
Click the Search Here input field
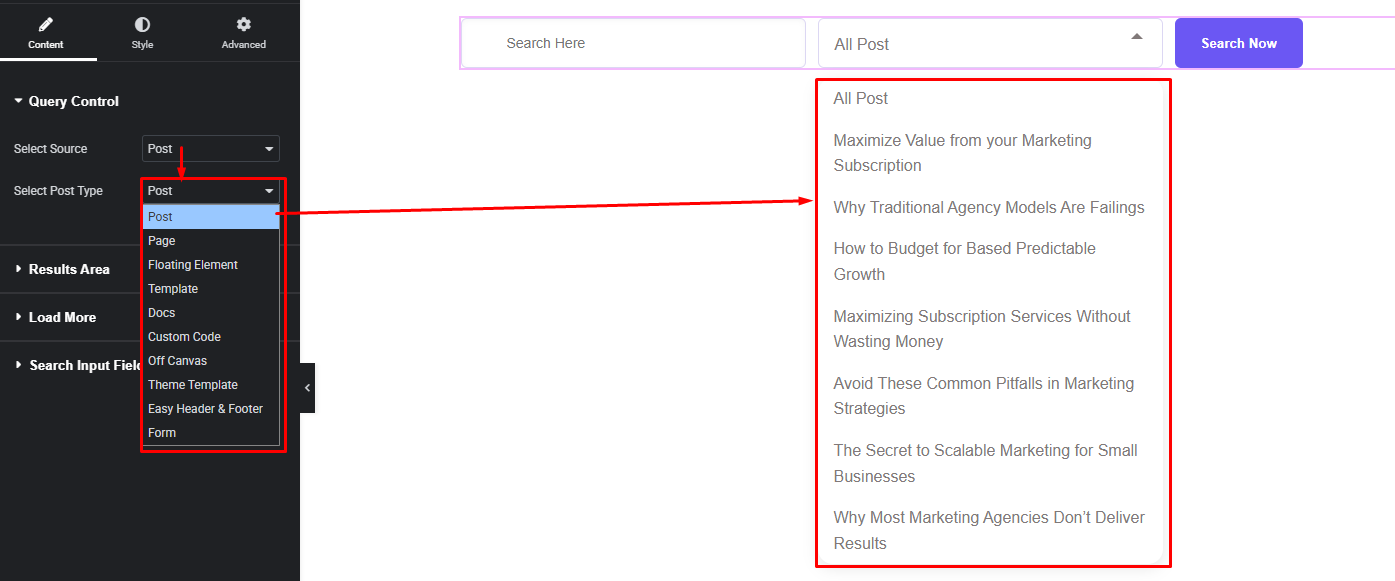[x=633, y=44]
